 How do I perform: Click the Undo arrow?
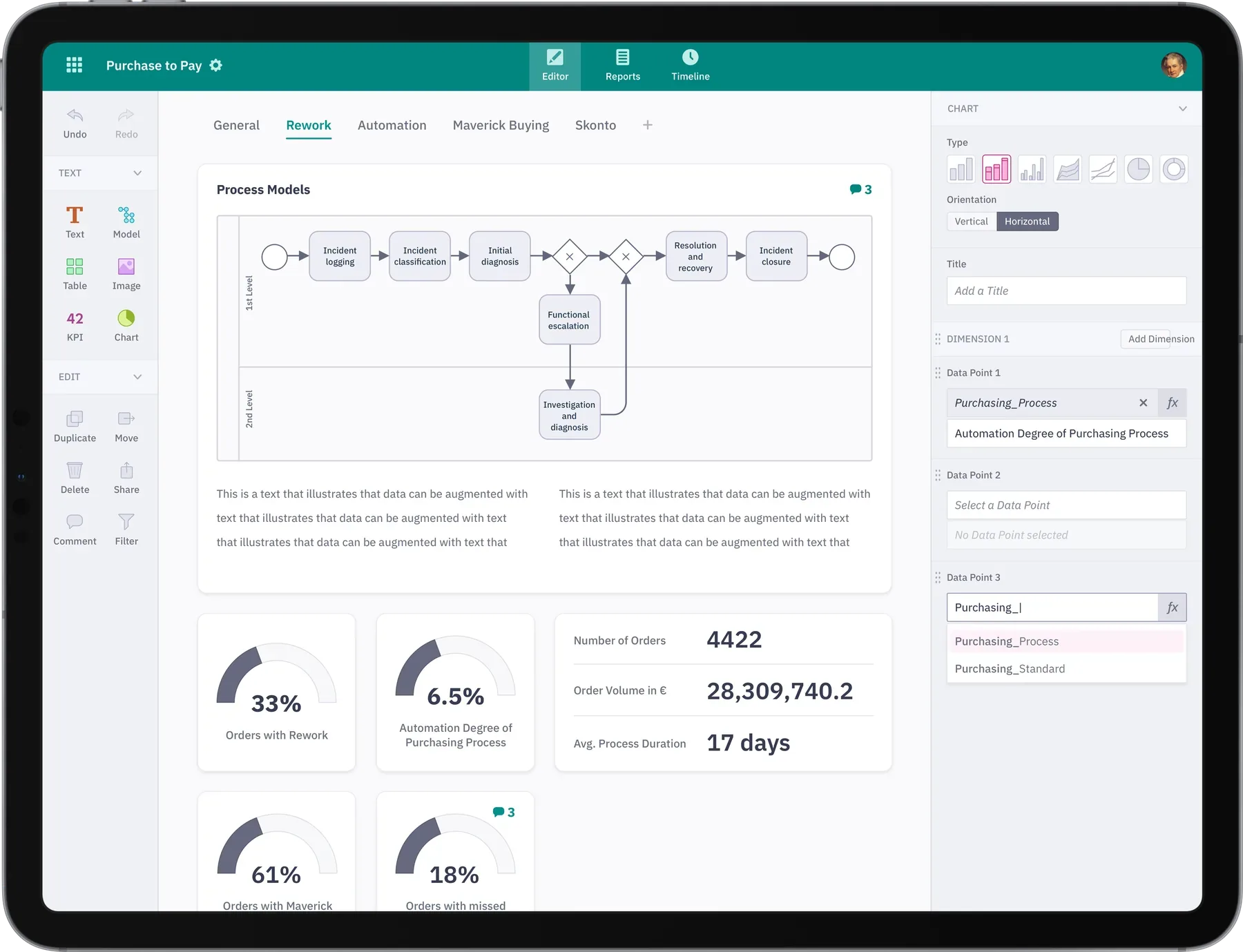(75, 124)
